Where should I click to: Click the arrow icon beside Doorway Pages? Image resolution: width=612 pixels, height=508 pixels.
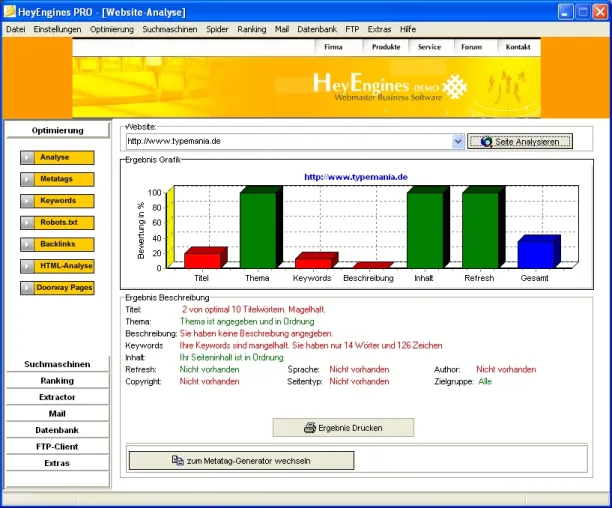click(27, 288)
